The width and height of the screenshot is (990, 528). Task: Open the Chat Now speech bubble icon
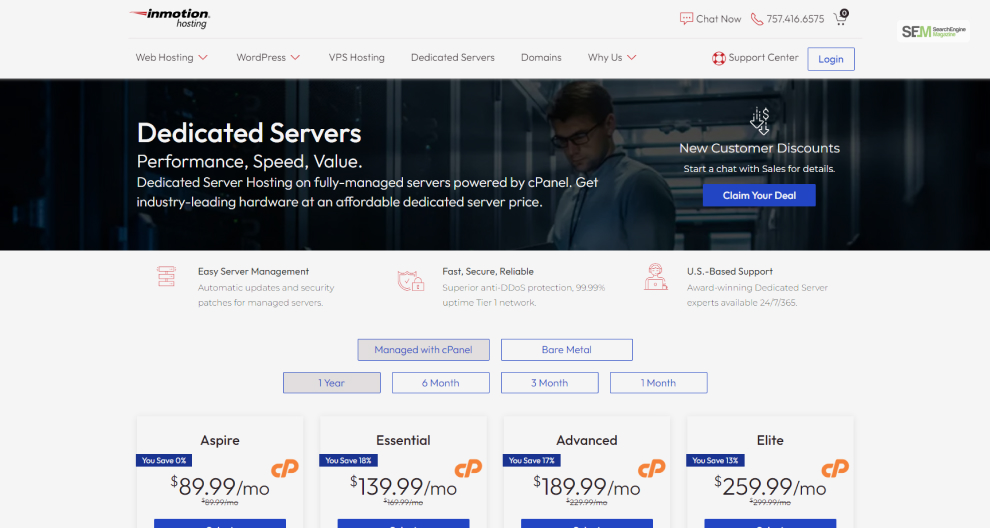tap(686, 19)
